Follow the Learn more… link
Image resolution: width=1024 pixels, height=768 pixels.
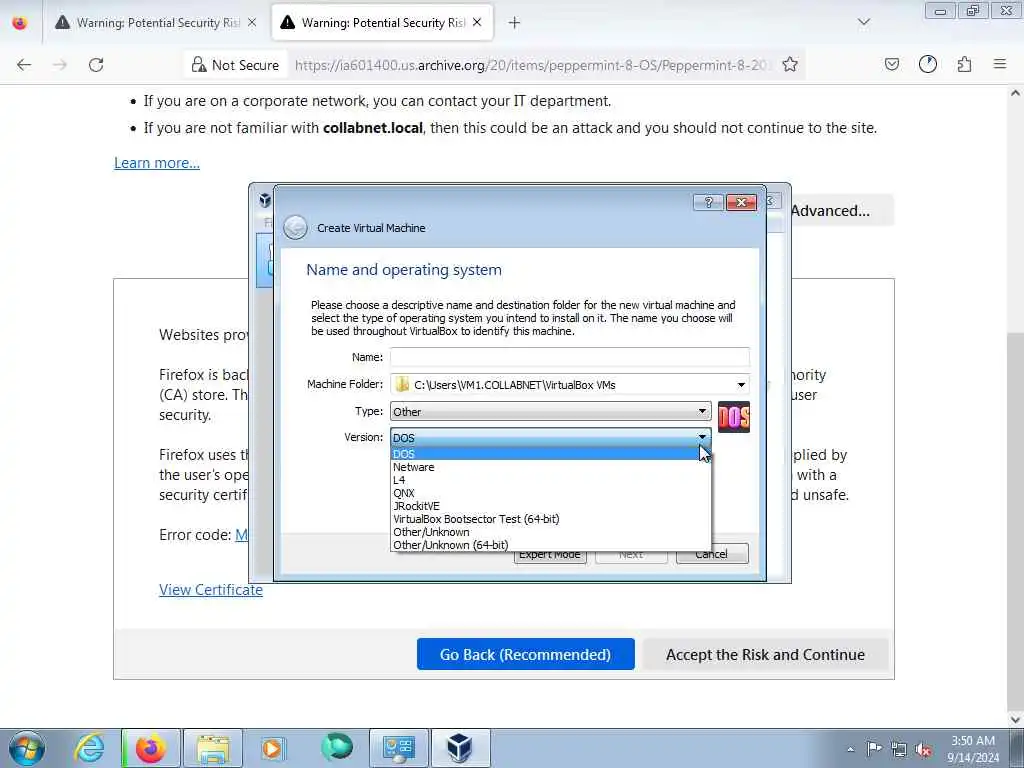coord(157,163)
